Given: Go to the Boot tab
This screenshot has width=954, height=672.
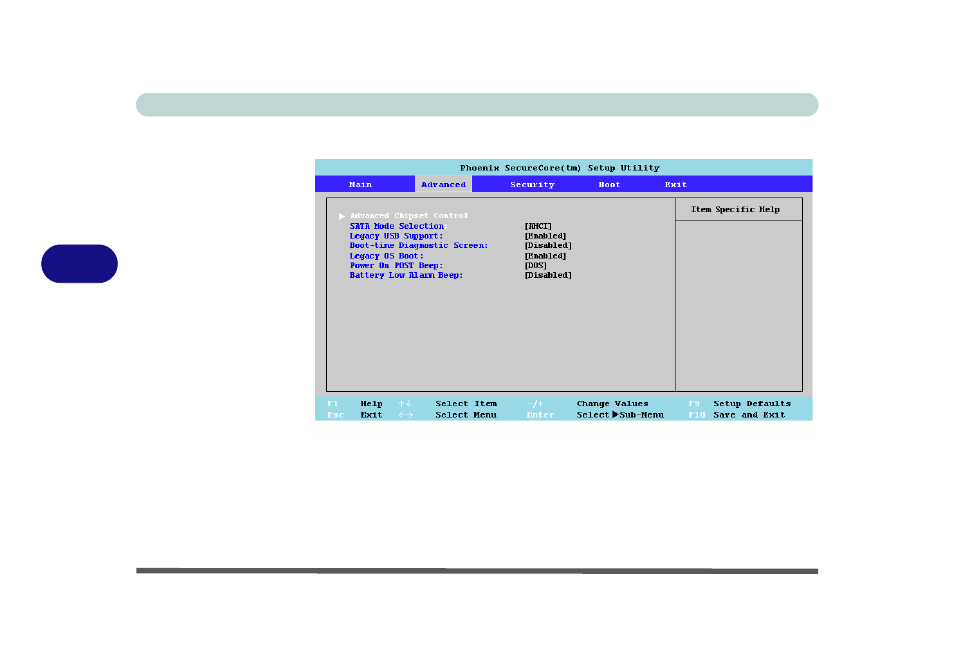Looking at the screenshot, I should click(x=609, y=184).
